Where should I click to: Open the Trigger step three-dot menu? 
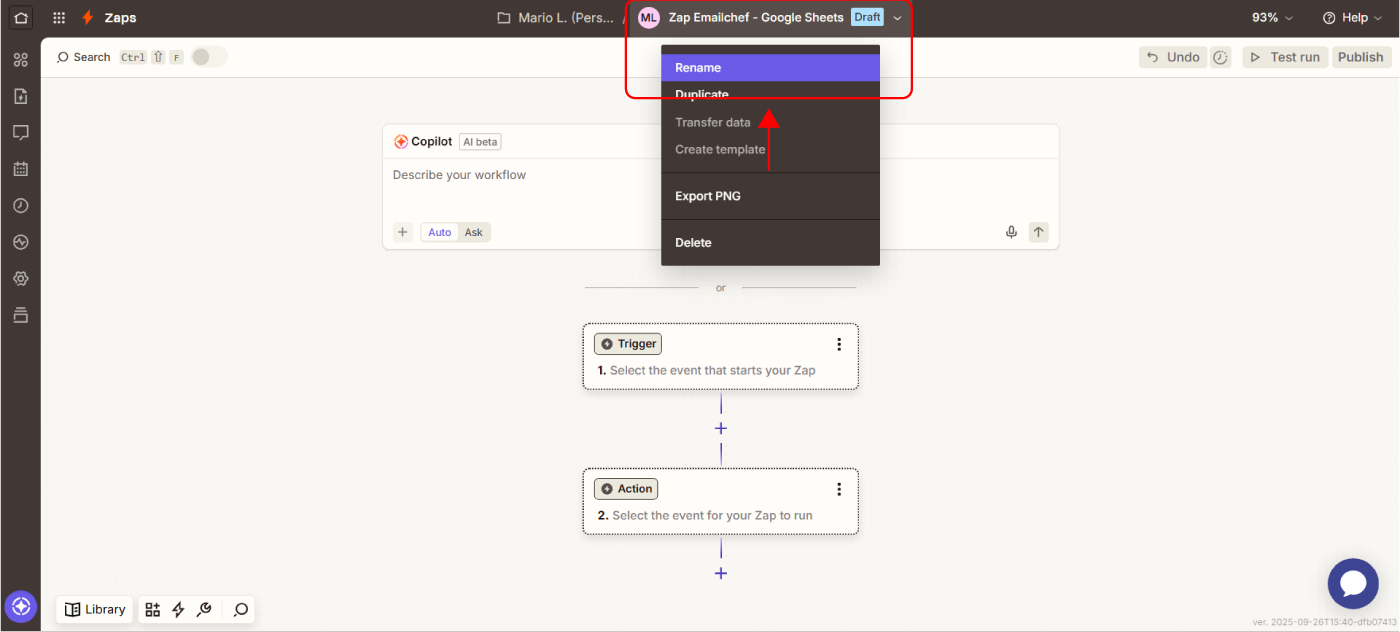tap(839, 344)
